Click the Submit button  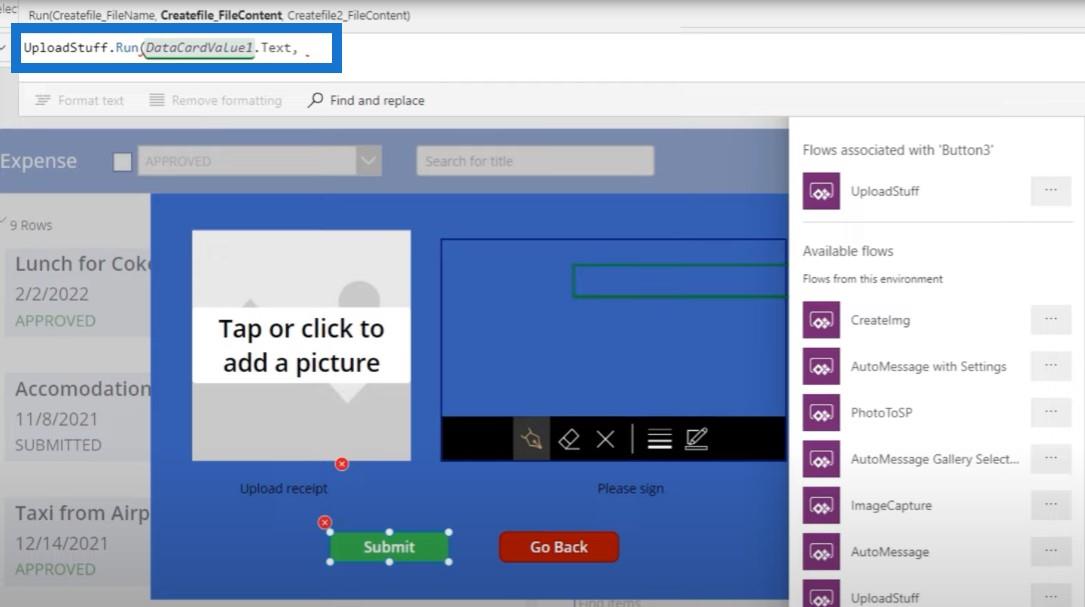click(x=389, y=547)
